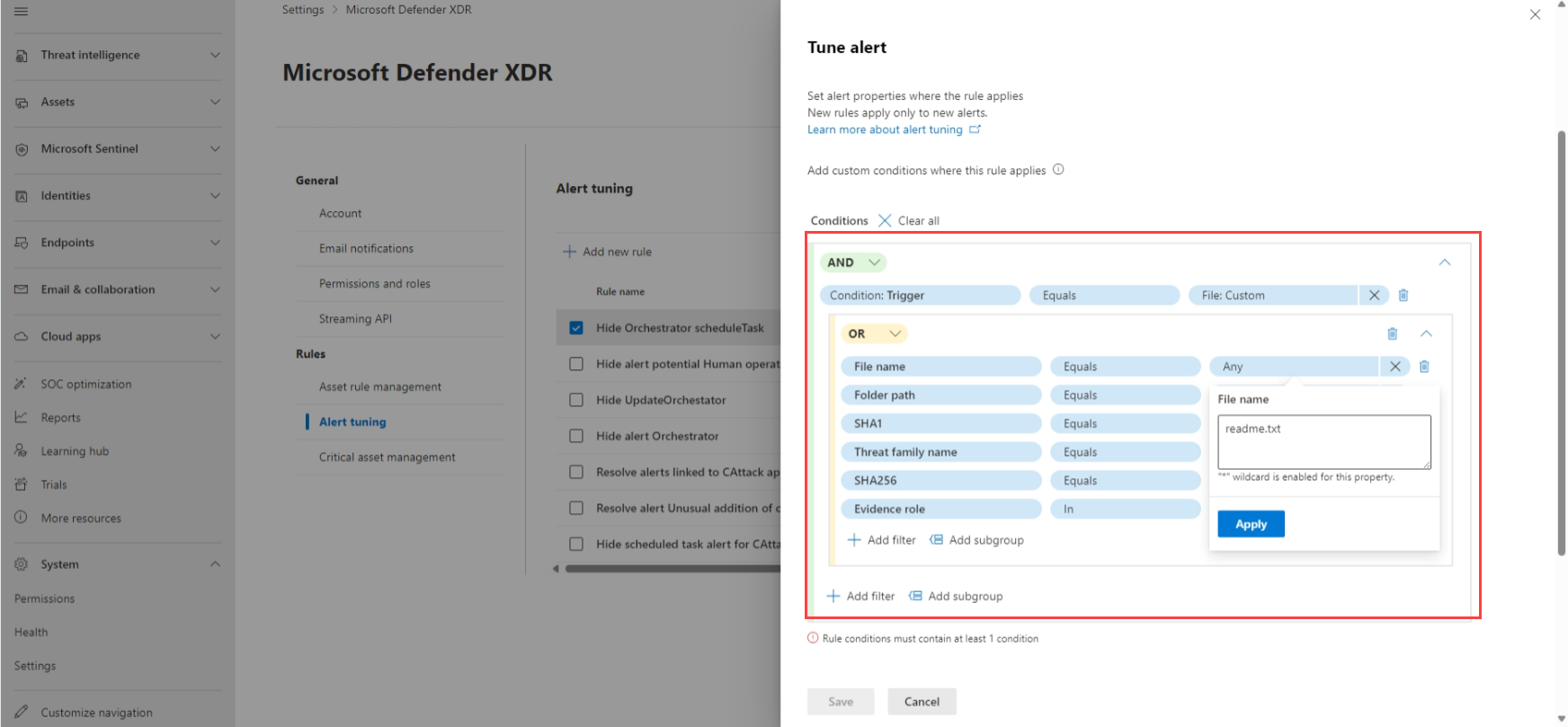Image resolution: width=1568 pixels, height=727 pixels.
Task: Select the SHA256 filter property
Action: click(941, 481)
